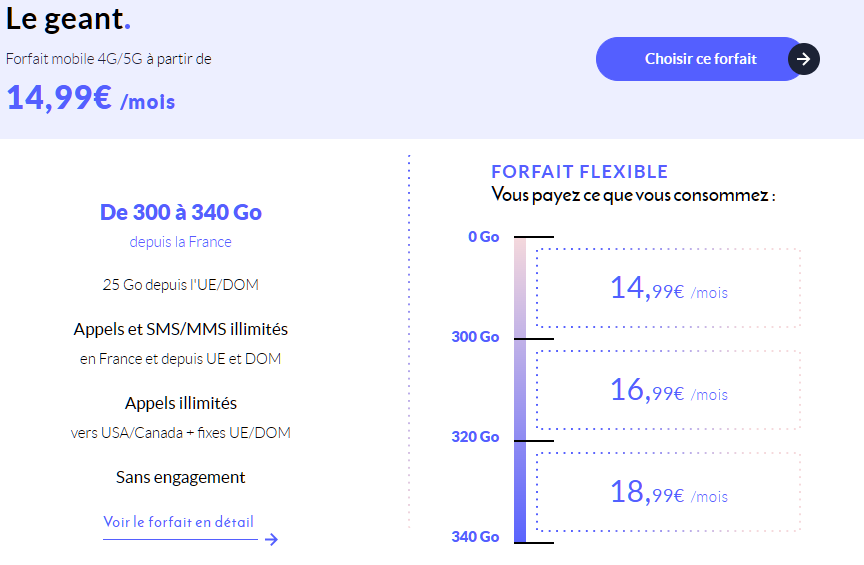Viewport: 864px width, 565px height.
Task: Click the "Sans engagement" text
Action: tap(181, 477)
